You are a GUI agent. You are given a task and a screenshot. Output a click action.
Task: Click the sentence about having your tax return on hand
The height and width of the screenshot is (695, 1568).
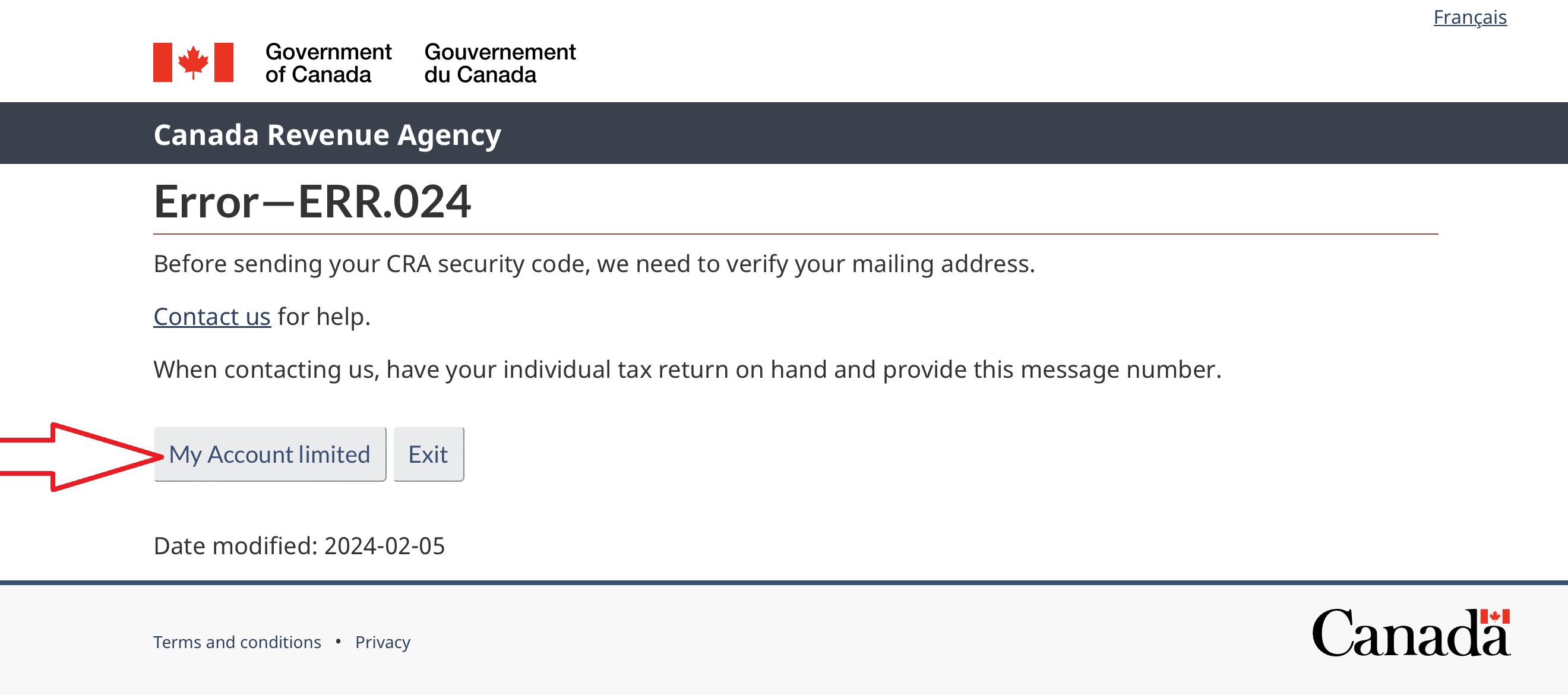(687, 369)
